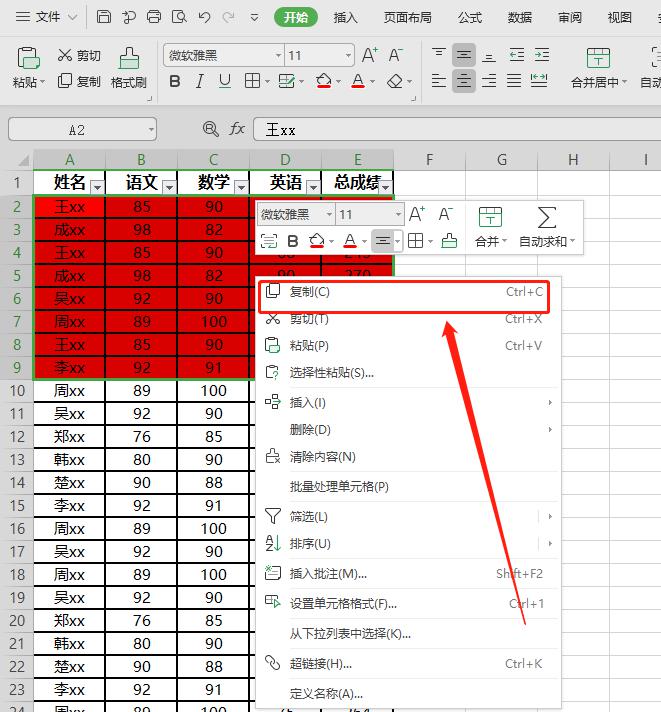Click Merge and Center (合并居中) button
Viewport: 661px width, 712px height.
pyautogui.click(x=598, y=68)
